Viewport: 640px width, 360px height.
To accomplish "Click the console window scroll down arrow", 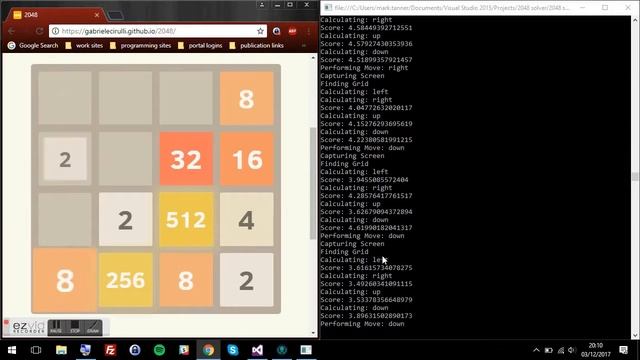I will [x=635, y=335].
